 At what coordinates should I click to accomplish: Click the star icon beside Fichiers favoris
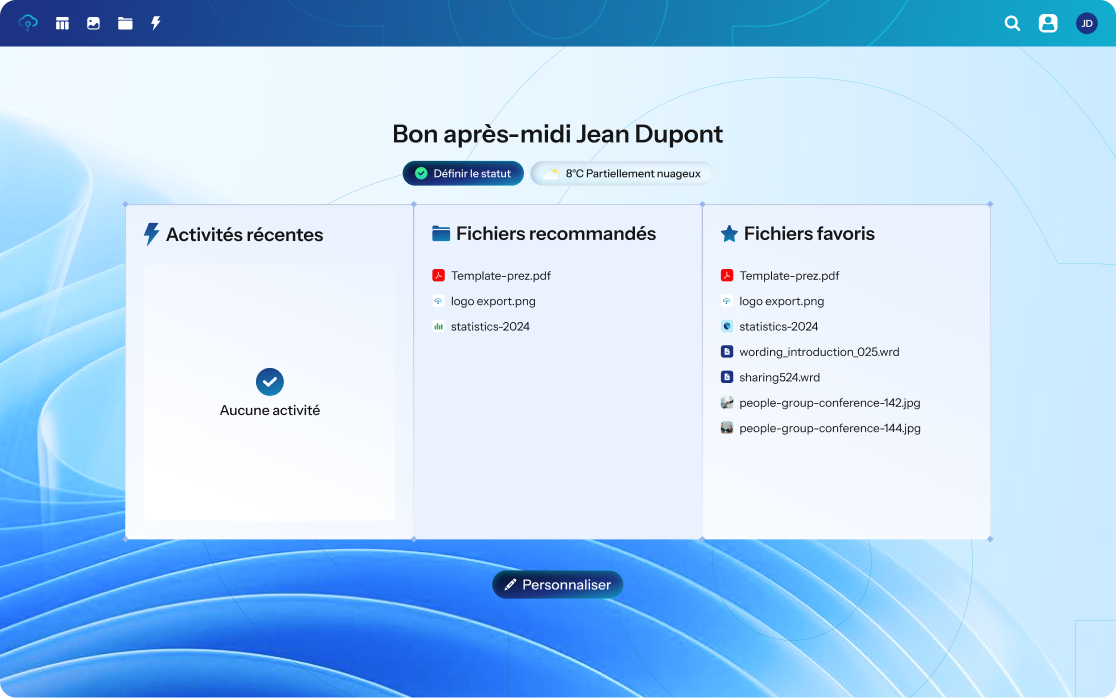coord(730,233)
